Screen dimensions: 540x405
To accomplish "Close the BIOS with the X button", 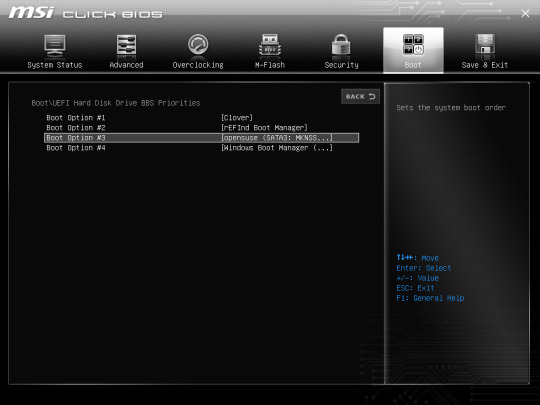I will coord(525,13).
